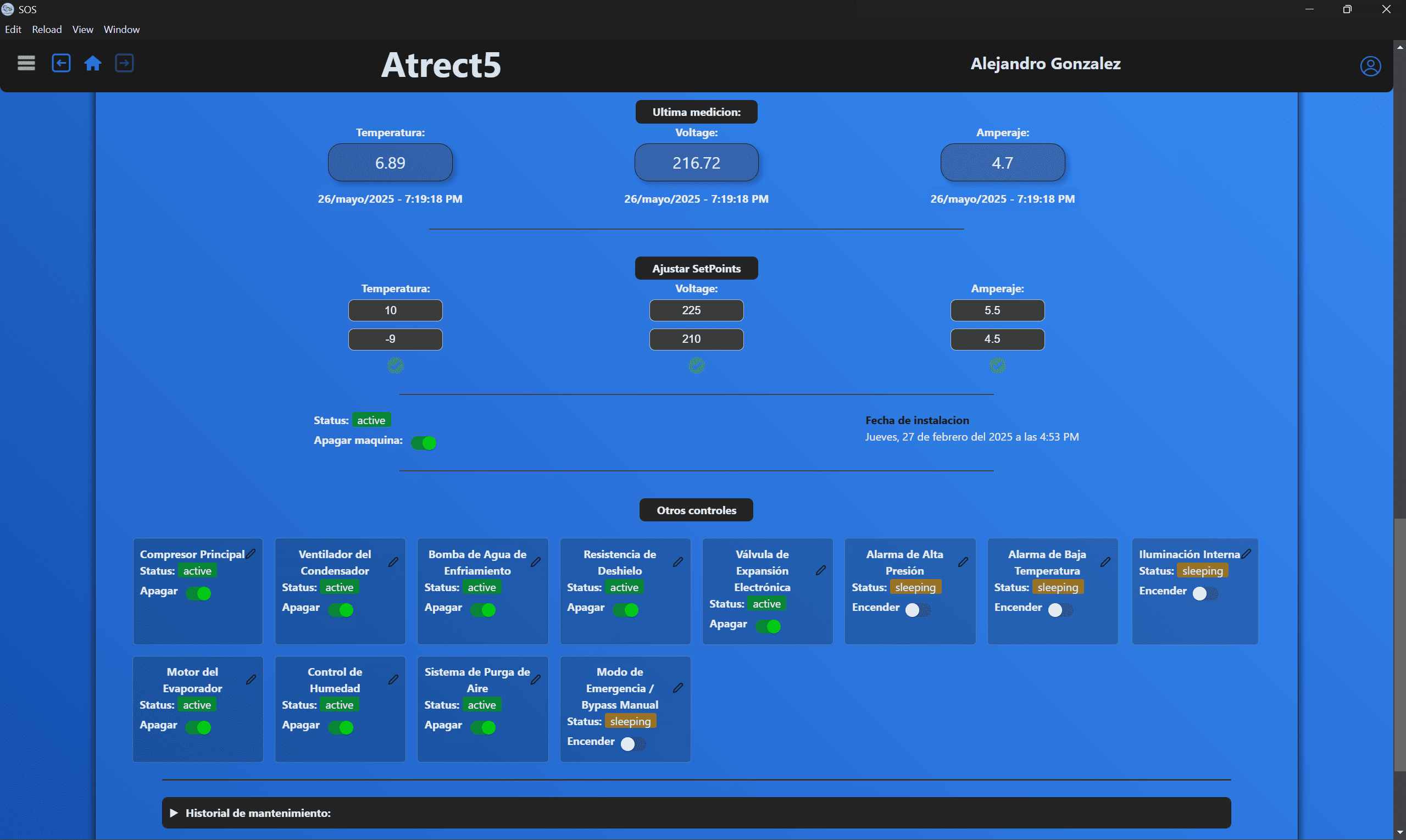Confirm voltage setpoints check icon
Screen dimensions: 1406x840
(696, 366)
